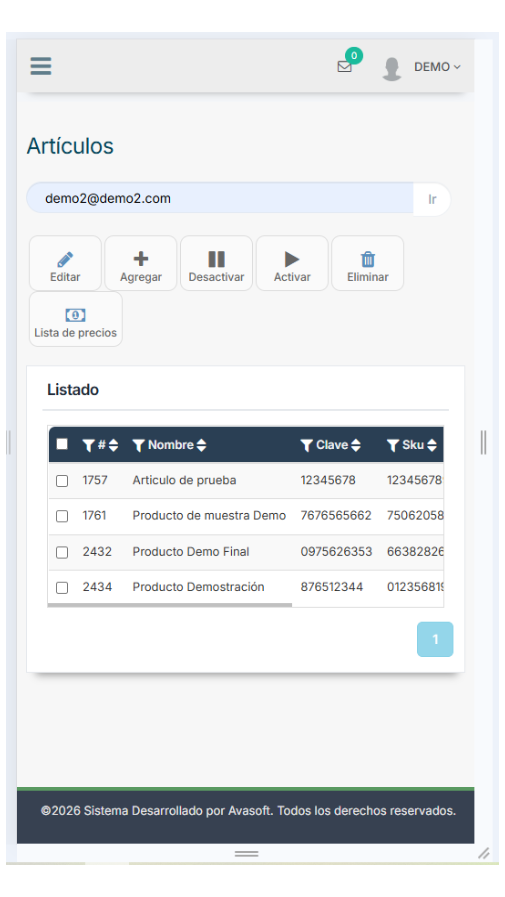Go to pagination page 1
The height and width of the screenshot is (897, 505).
point(435,640)
